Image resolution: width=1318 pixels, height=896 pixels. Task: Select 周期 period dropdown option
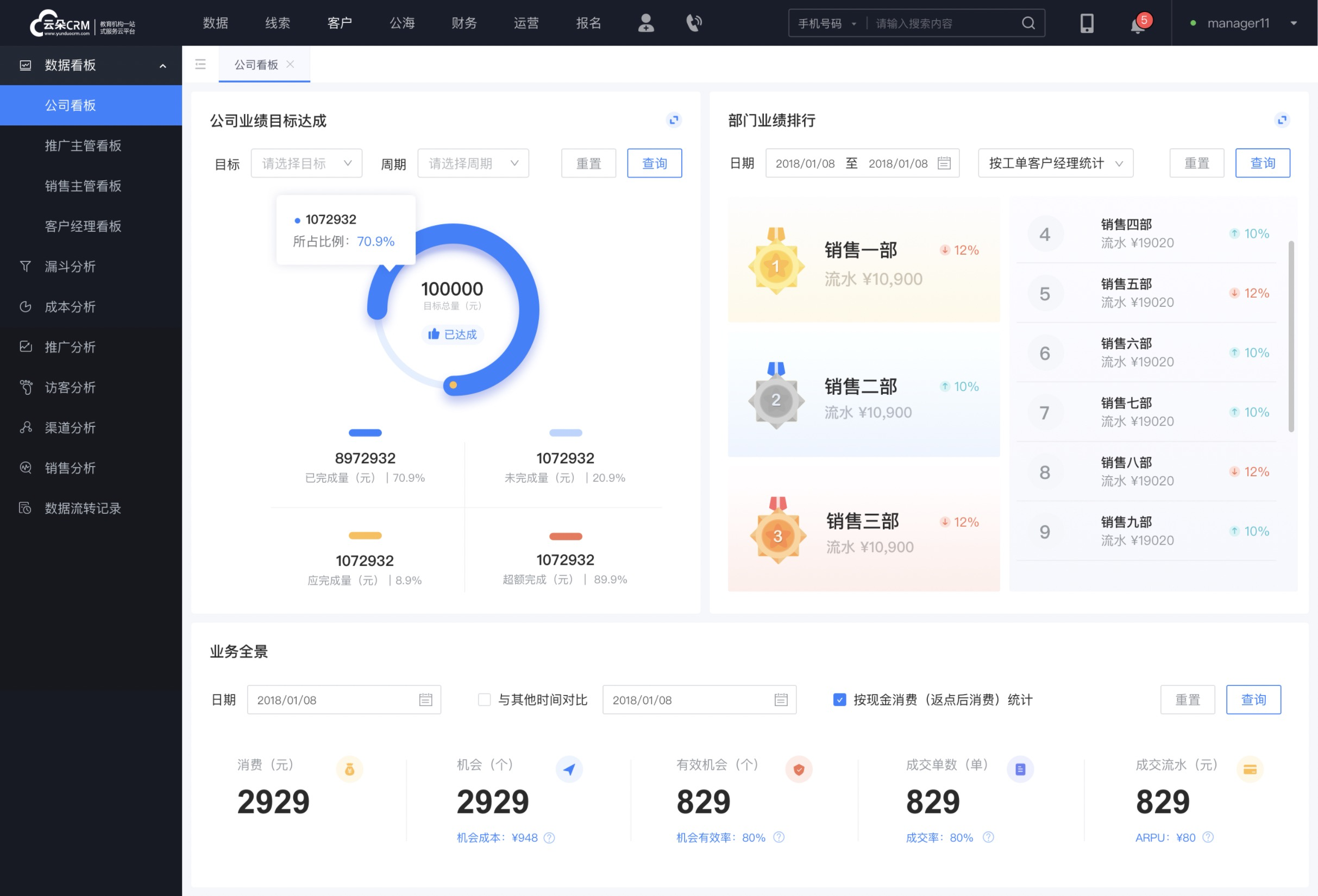tap(471, 163)
